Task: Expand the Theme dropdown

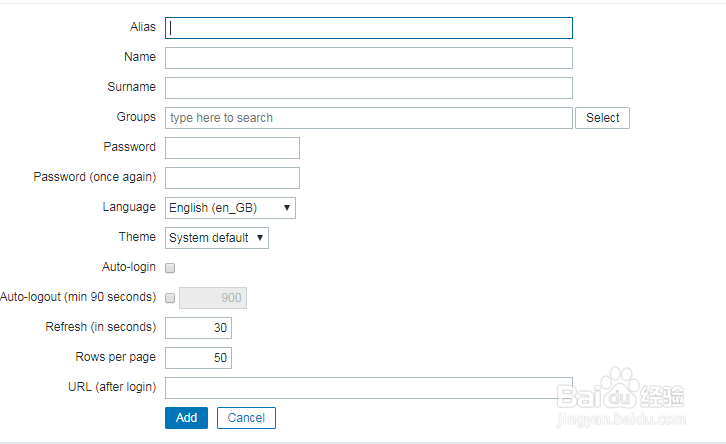Action: pyautogui.click(x=217, y=238)
